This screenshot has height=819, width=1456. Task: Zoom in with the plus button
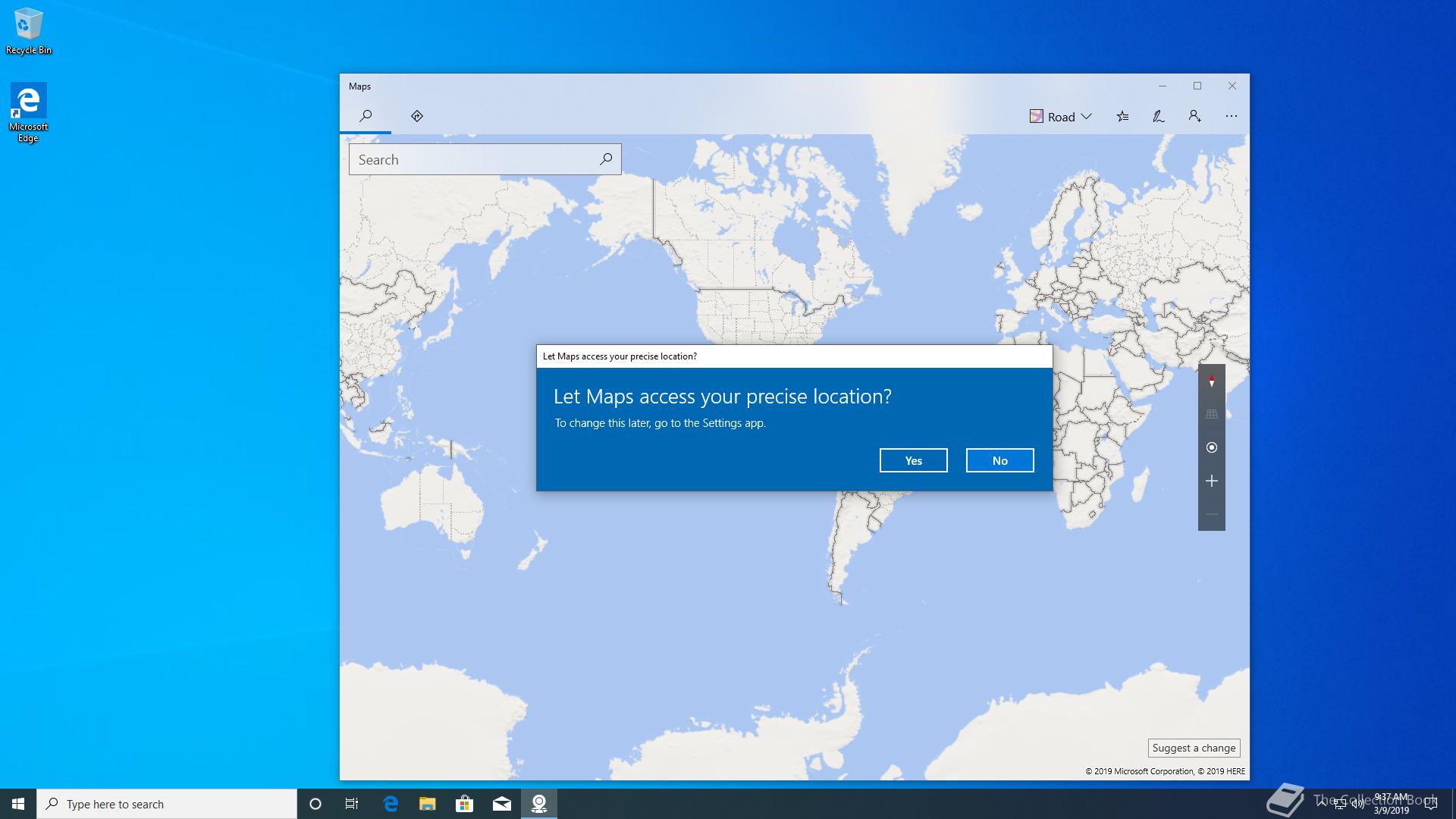1211,481
